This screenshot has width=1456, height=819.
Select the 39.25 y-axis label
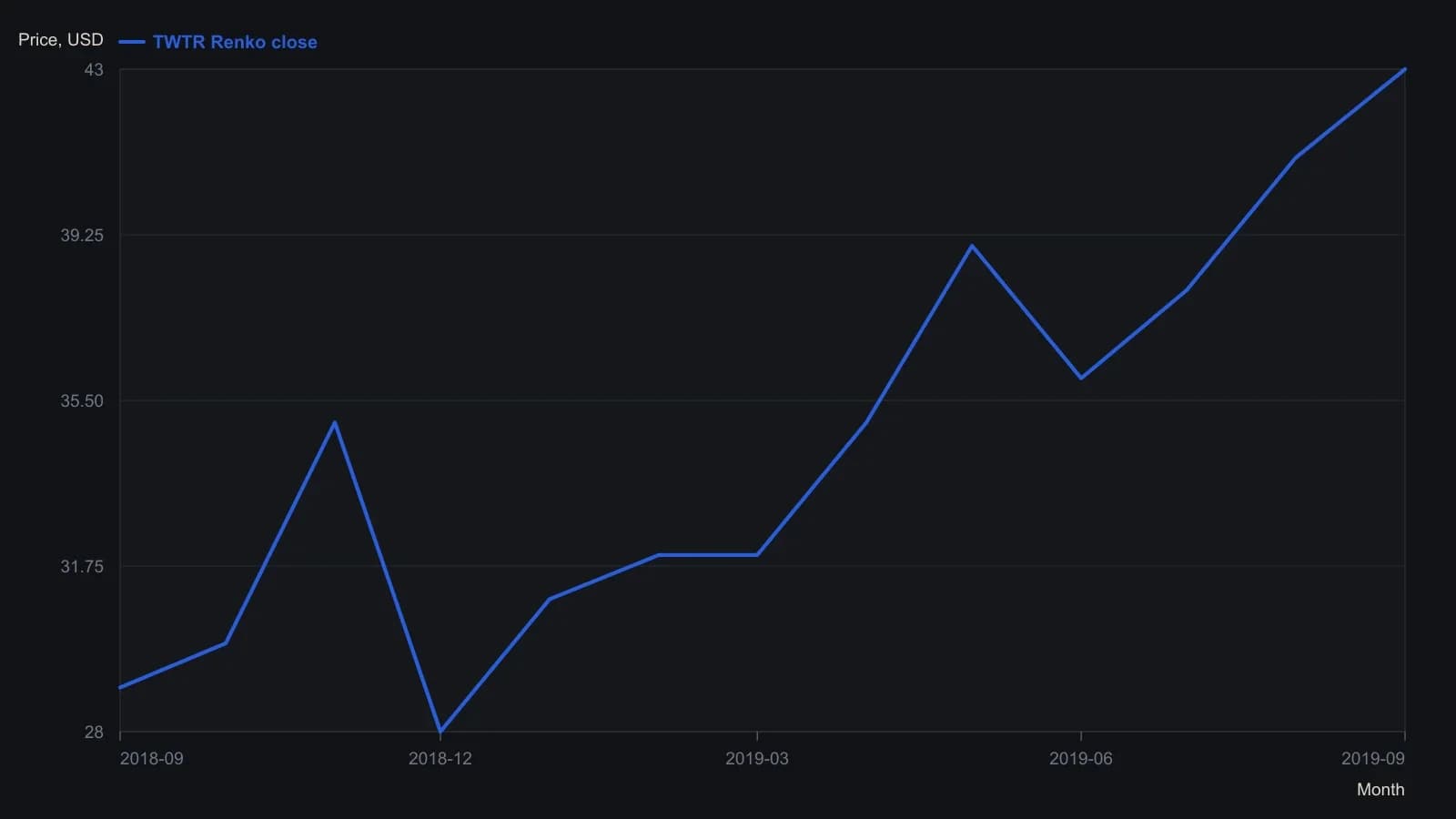(x=82, y=235)
